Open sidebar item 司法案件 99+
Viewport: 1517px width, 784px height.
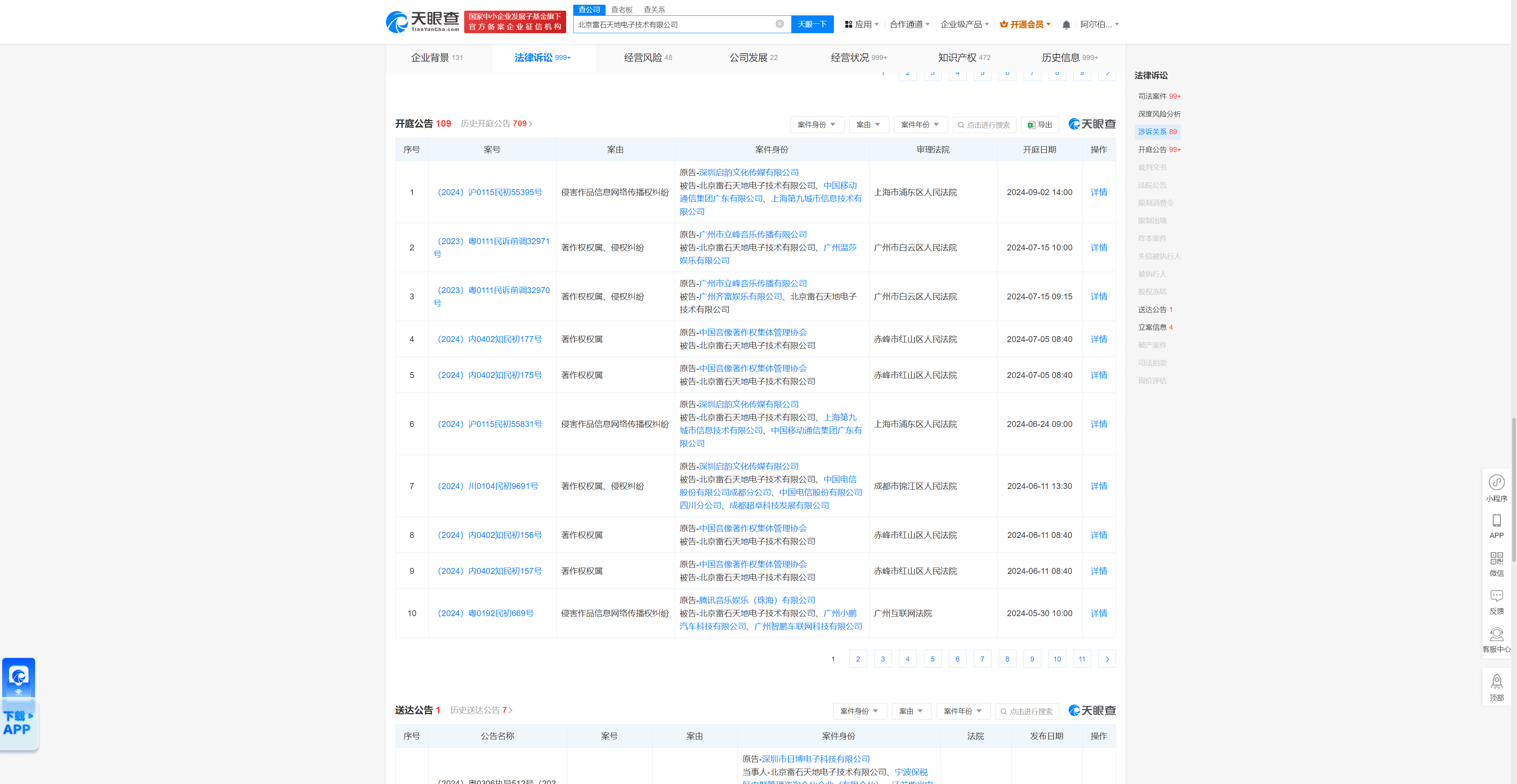(x=1159, y=96)
